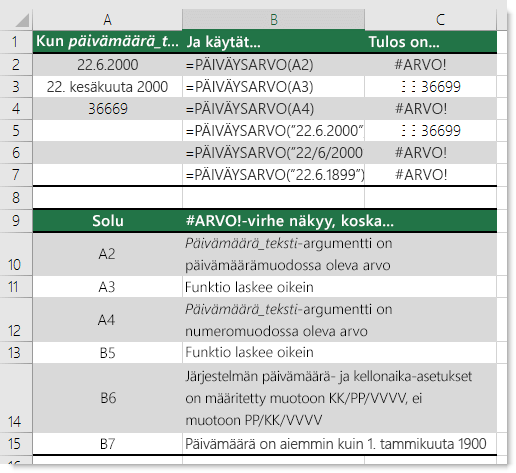Click explanation 'päivämäärämuodossa oleva arvo'
This screenshot has width=516, height=473.
click(x=288, y=266)
